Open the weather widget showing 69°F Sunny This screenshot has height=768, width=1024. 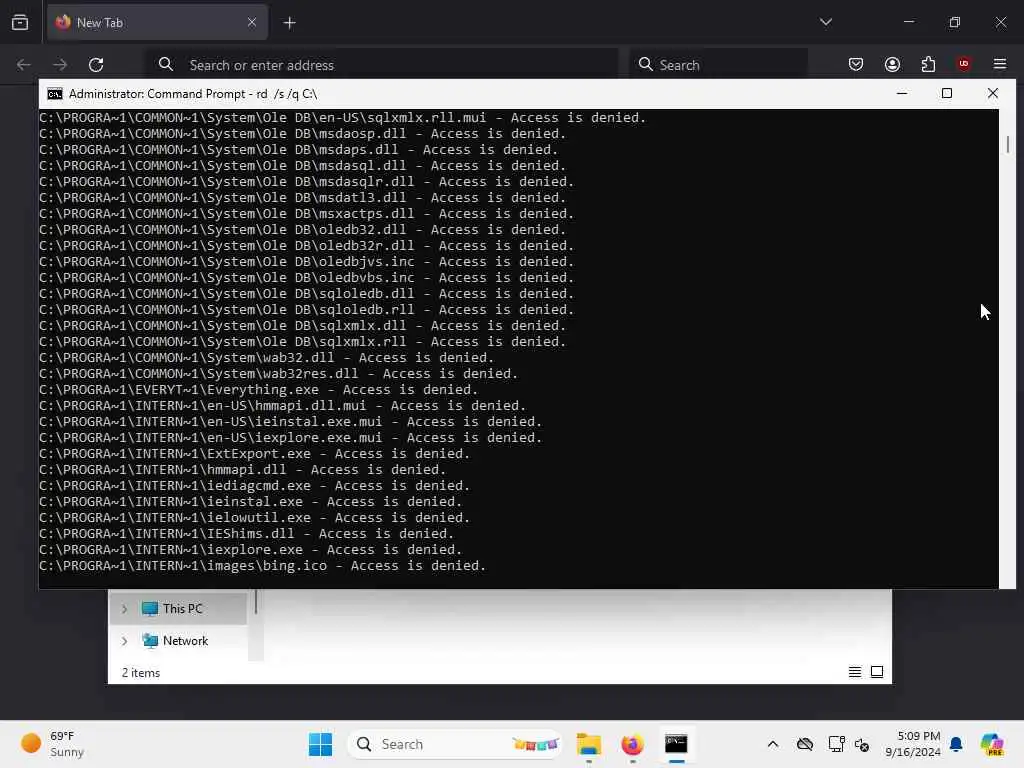pos(52,744)
